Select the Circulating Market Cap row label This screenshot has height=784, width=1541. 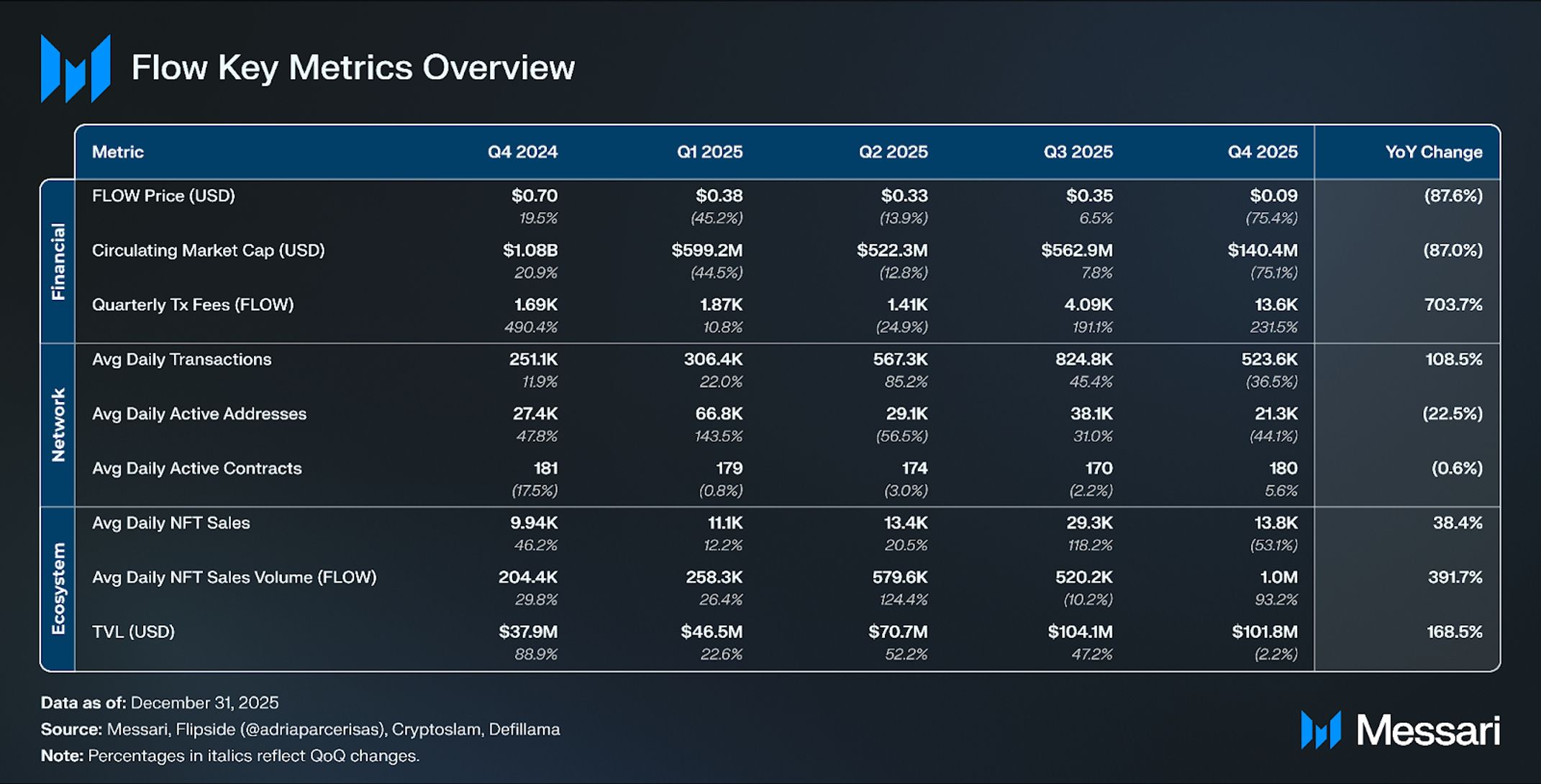tap(208, 250)
